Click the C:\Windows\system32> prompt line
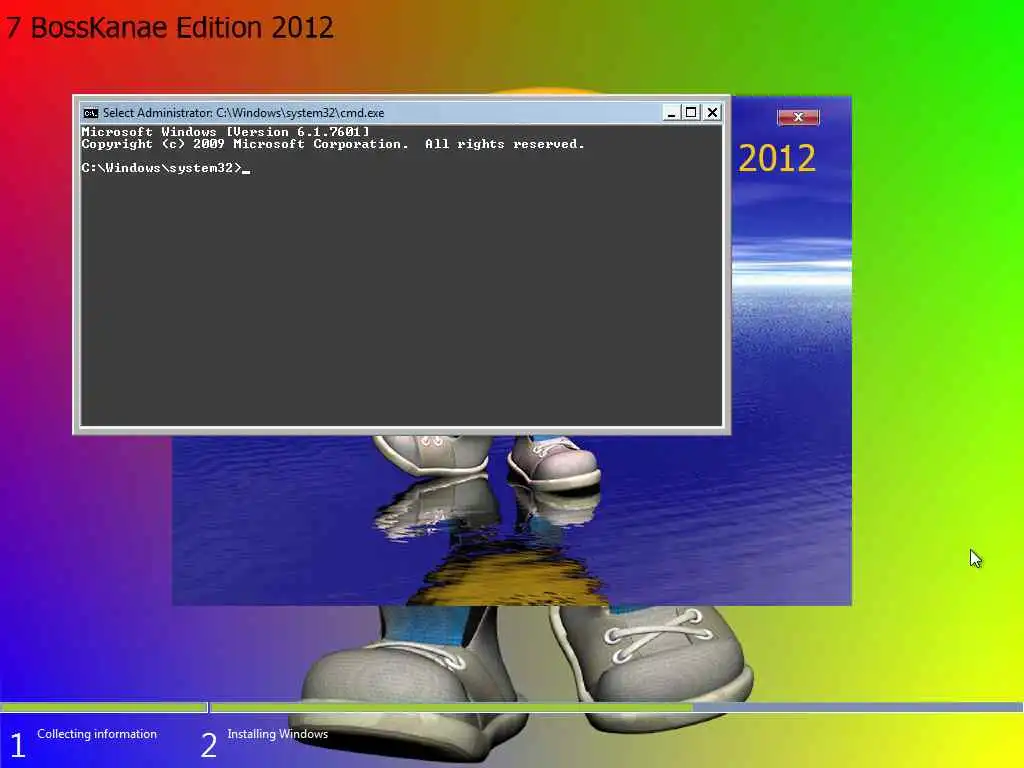 click(166, 168)
